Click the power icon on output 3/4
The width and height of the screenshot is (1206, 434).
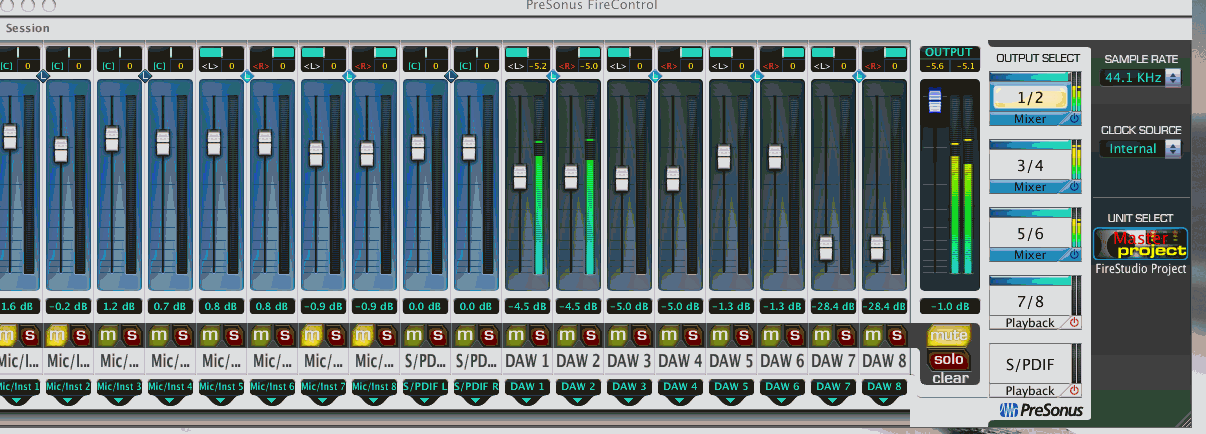(x=1075, y=186)
